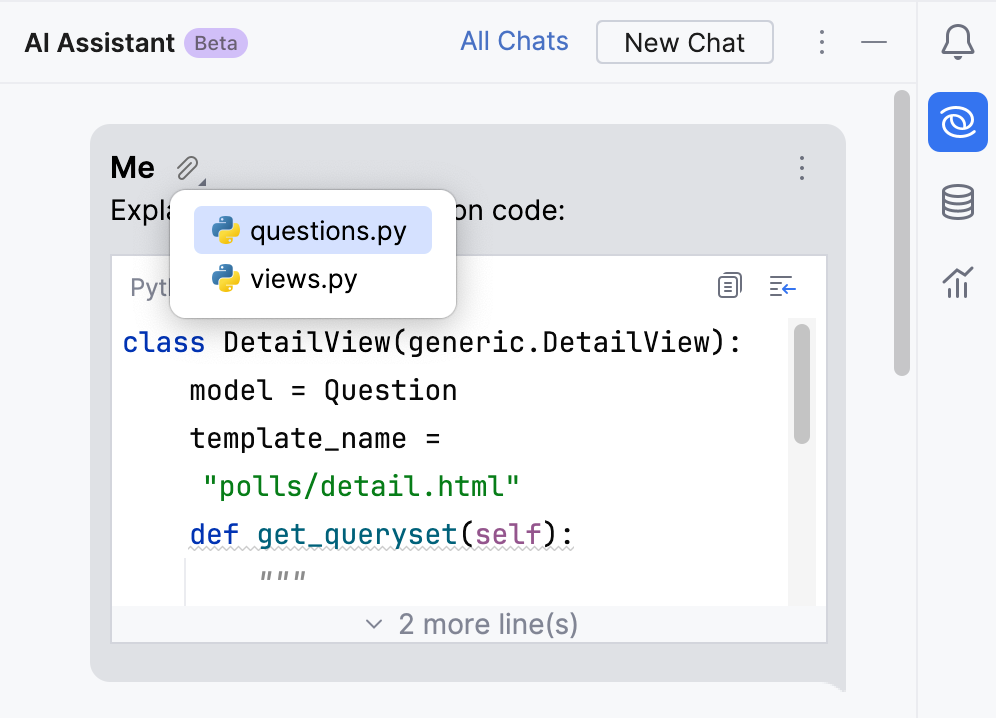Copy the code snippet to clipboard

pos(730,286)
